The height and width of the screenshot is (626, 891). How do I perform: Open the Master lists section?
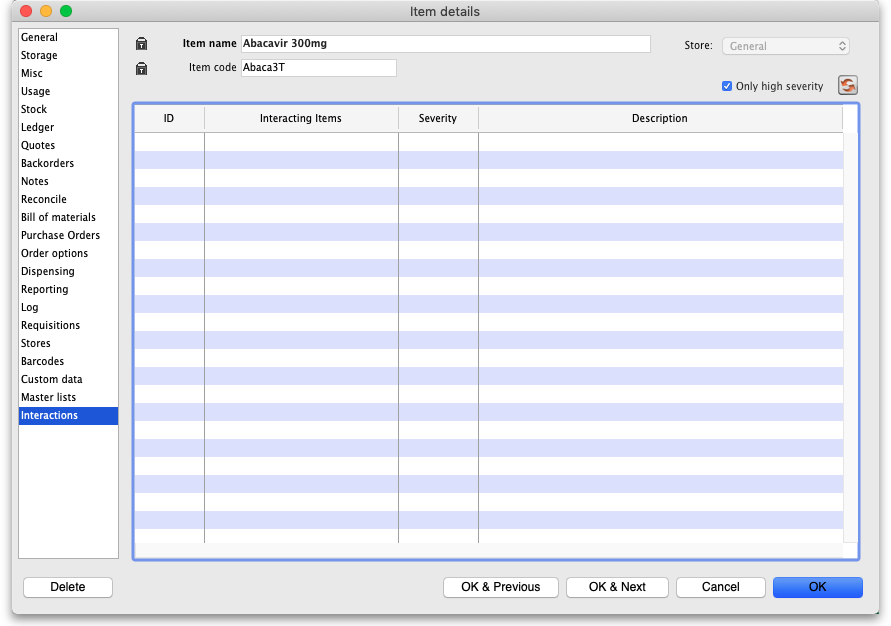[48, 397]
